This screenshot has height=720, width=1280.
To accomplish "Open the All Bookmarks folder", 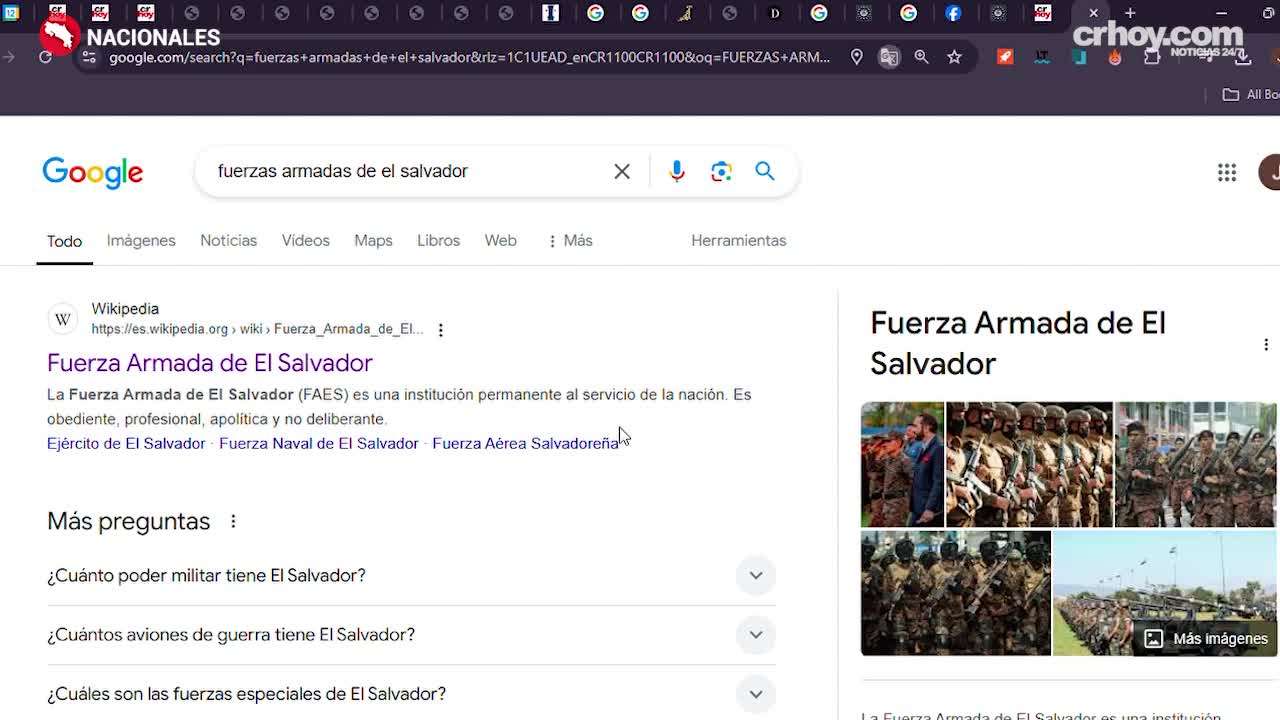I will [1250, 94].
